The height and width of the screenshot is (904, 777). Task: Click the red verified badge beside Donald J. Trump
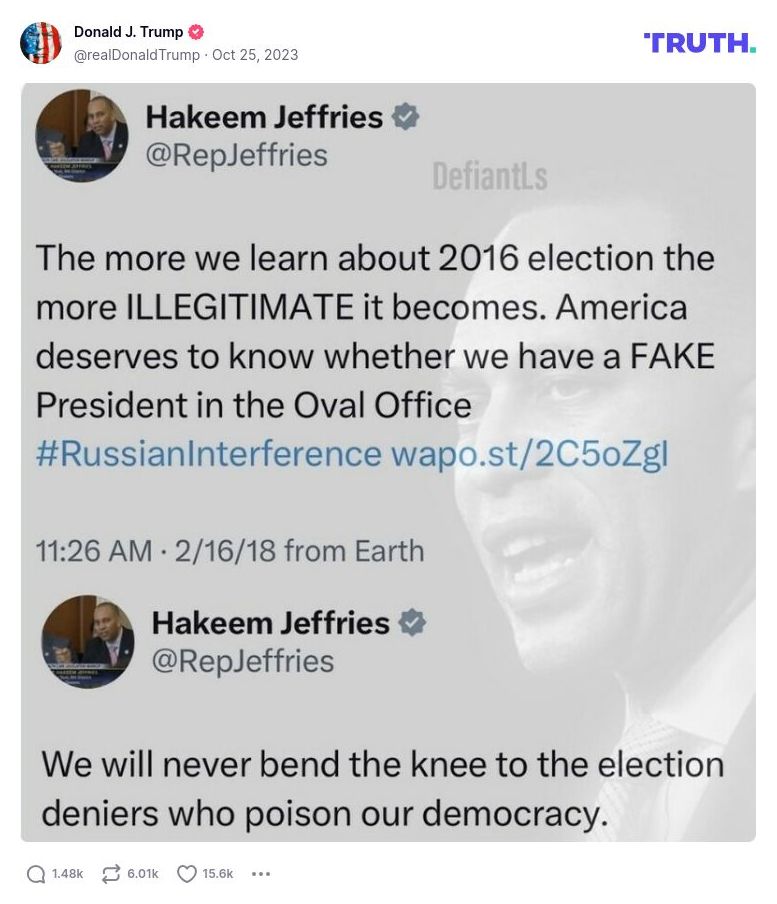coord(196,32)
